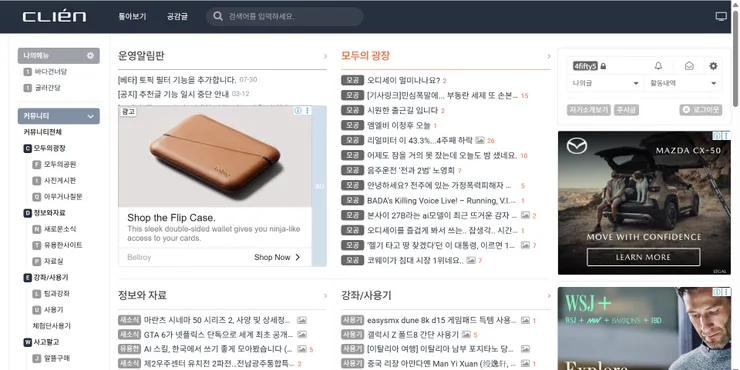The height and width of the screenshot is (370, 740).
Task: Open the post '엠엘비 이정후 오늘'
Action: point(399,125)
